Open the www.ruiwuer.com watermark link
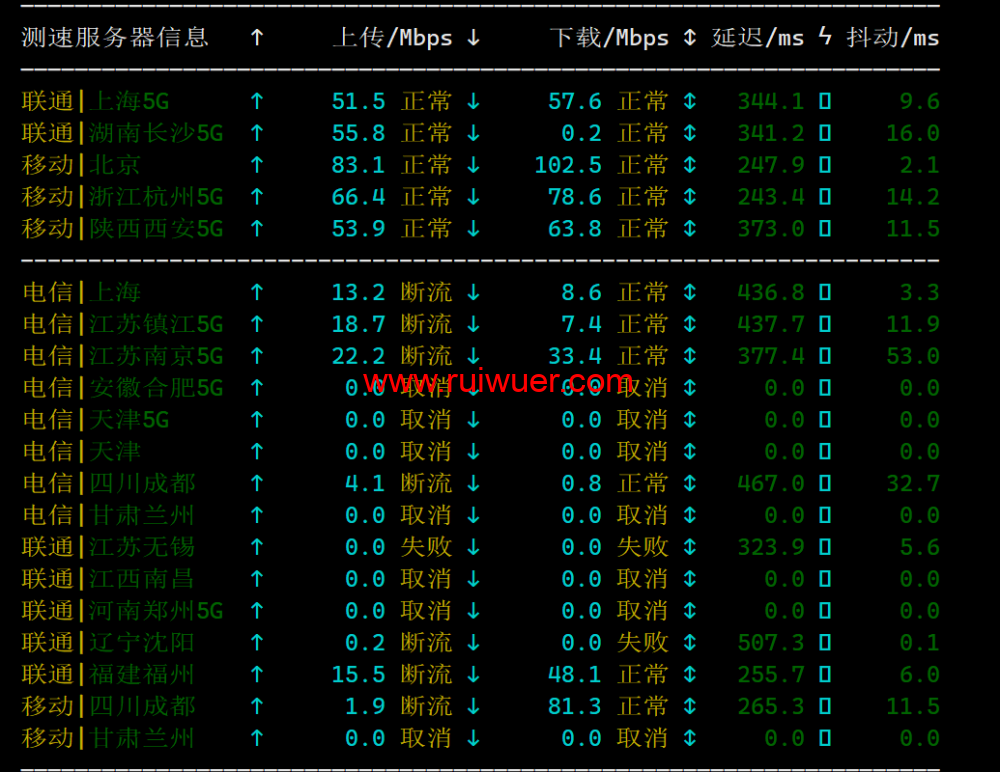Screen dimensions: 1000x772 (x=498, y=381)
